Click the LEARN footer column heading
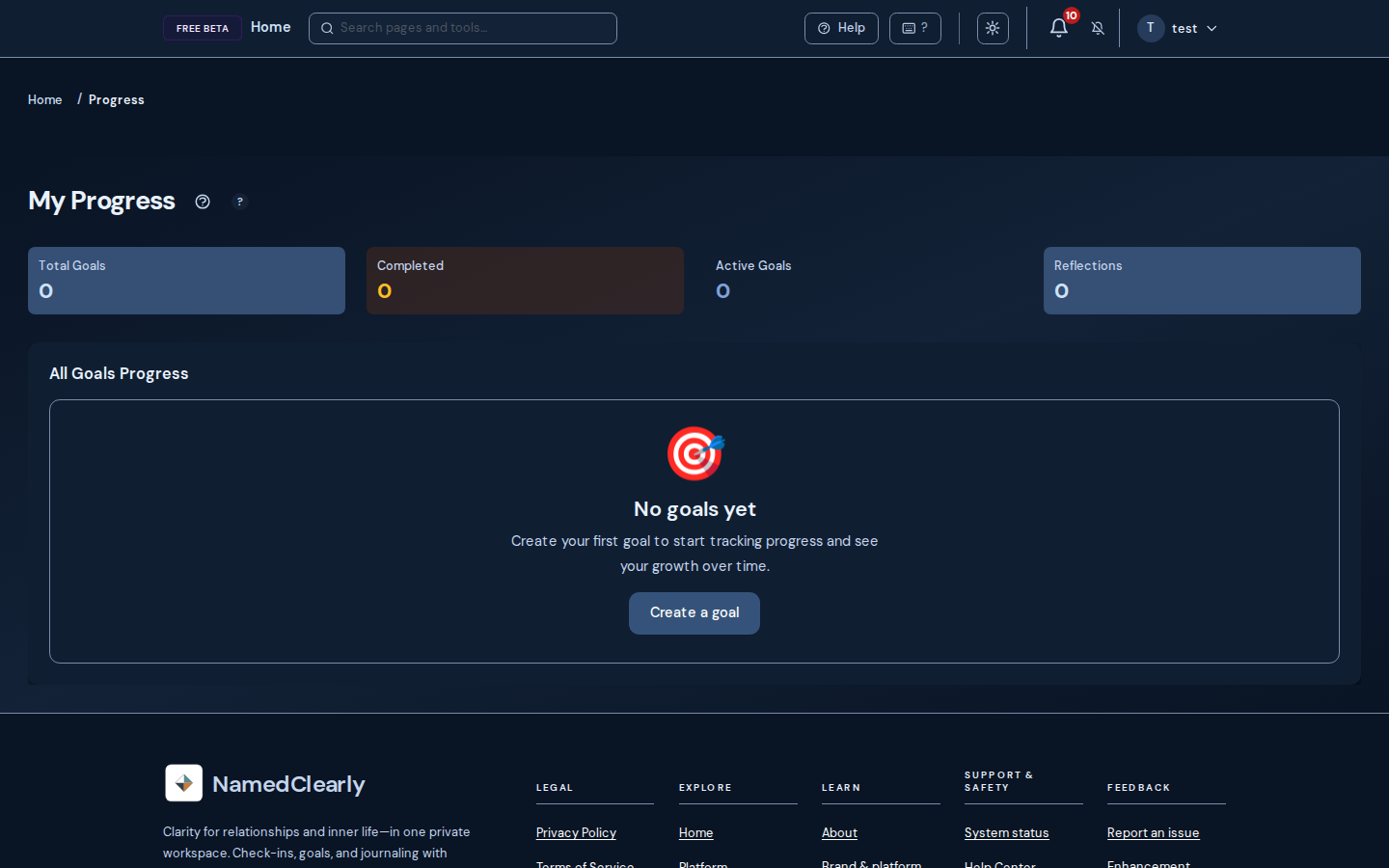The height and width of the screenshot is (868, 1389). 841,788
